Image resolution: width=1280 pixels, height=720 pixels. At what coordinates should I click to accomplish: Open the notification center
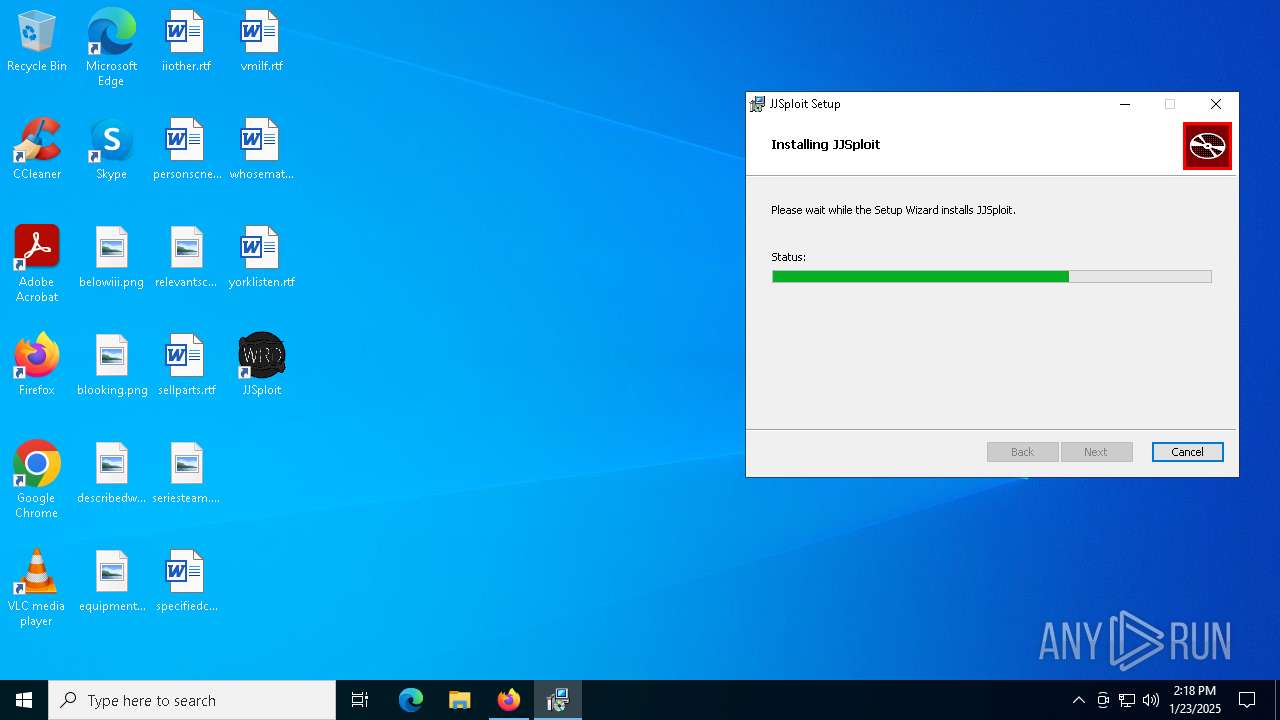pos(1247,700)
